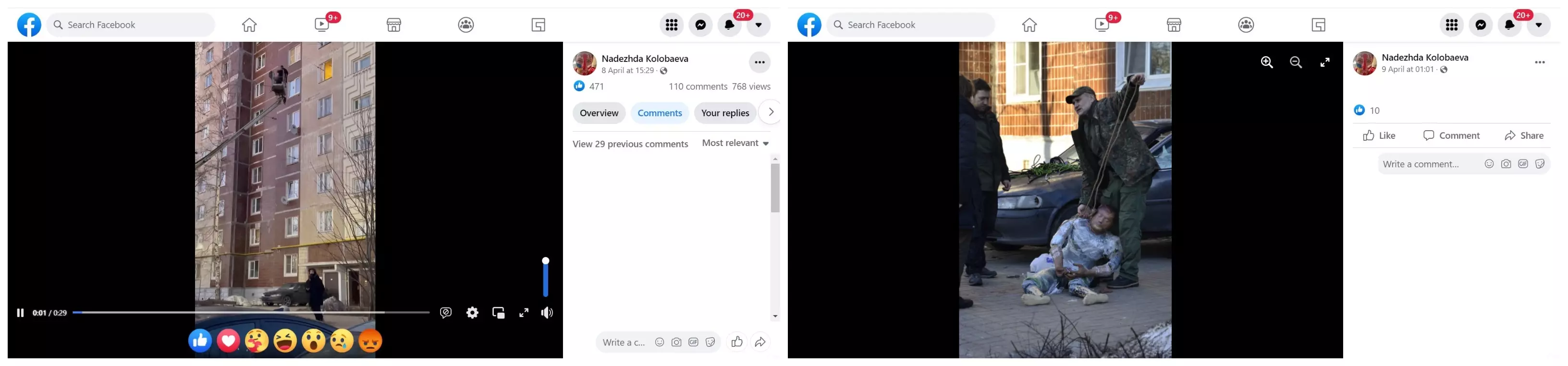This screenshot has width=1568, height=366.
Task: Click Search Facebook field in right window
Action: tap(910, 25)
